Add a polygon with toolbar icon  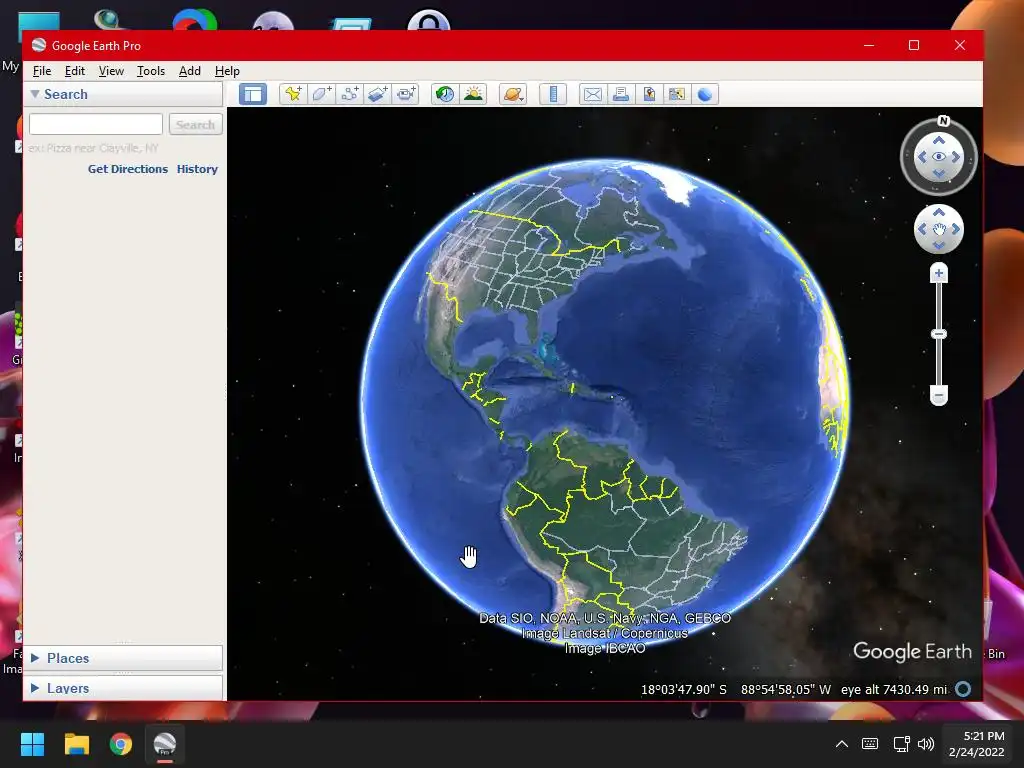pos(321,94)
